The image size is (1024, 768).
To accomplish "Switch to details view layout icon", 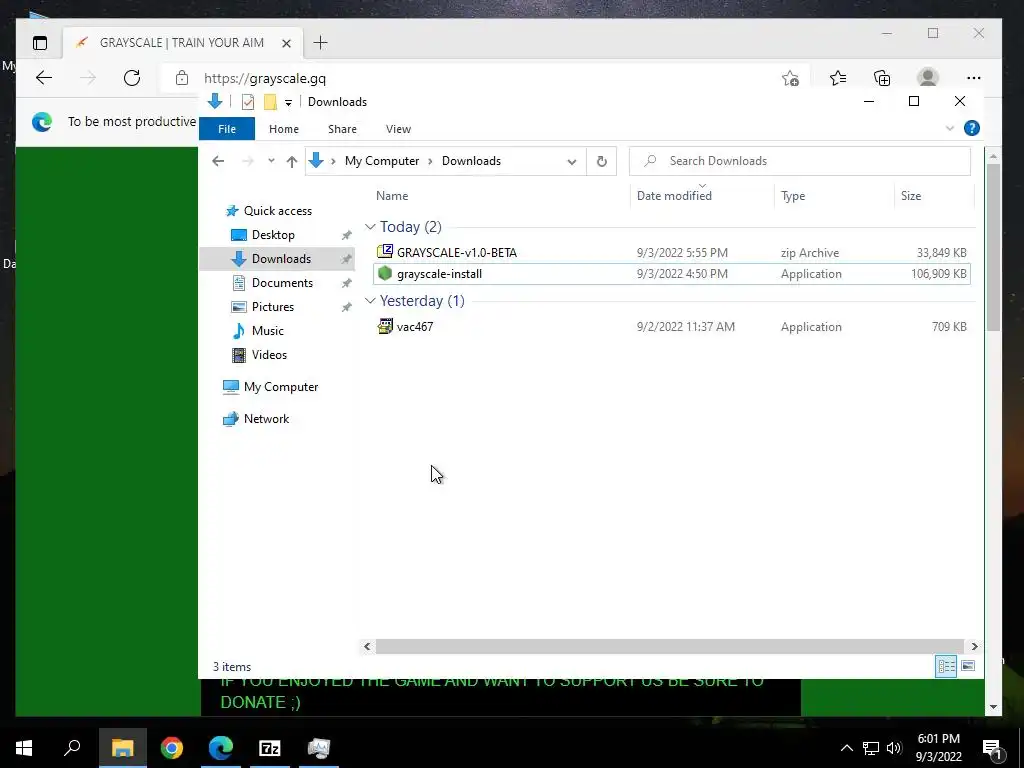I will point(946,666).
